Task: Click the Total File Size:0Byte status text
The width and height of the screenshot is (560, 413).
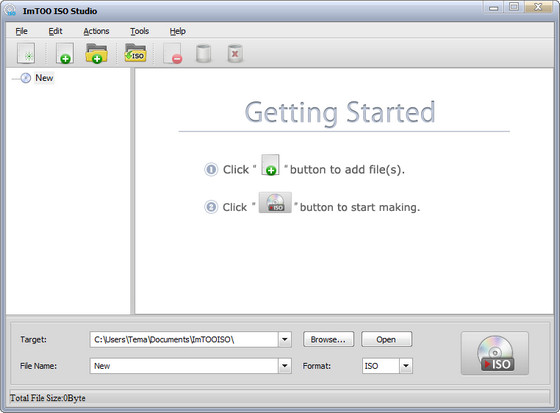Action: [48, 398]
